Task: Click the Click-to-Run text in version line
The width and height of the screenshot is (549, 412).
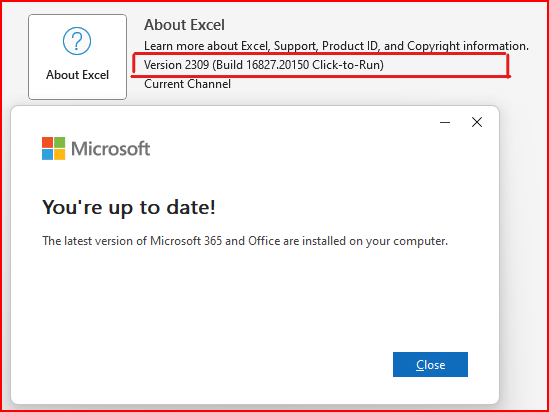Action: 346,65
